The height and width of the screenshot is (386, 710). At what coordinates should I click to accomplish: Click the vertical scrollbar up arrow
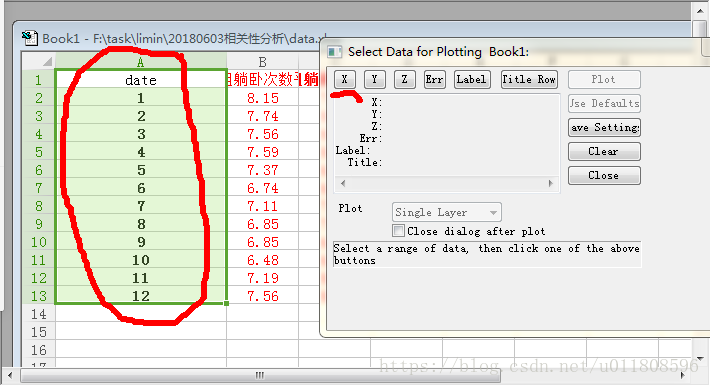tap(700, 10)
